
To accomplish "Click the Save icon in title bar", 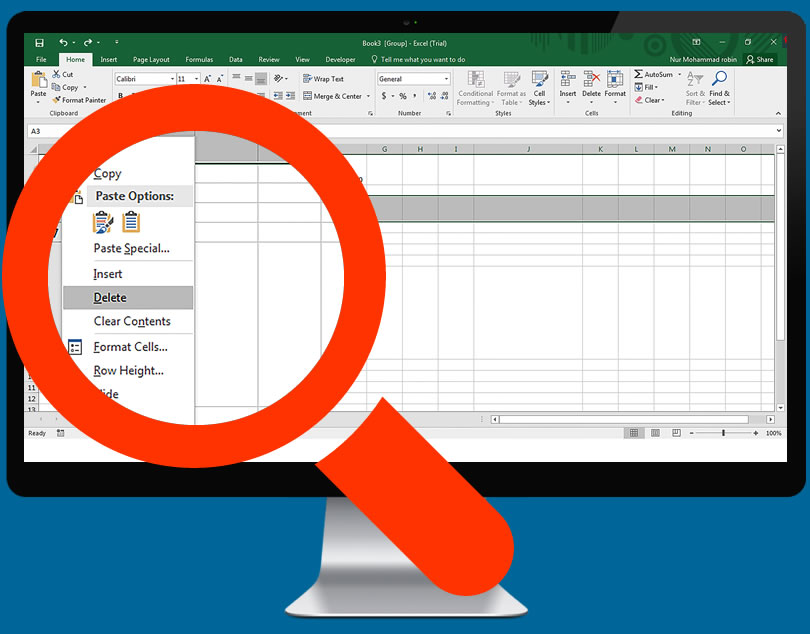I will (40, 43).
